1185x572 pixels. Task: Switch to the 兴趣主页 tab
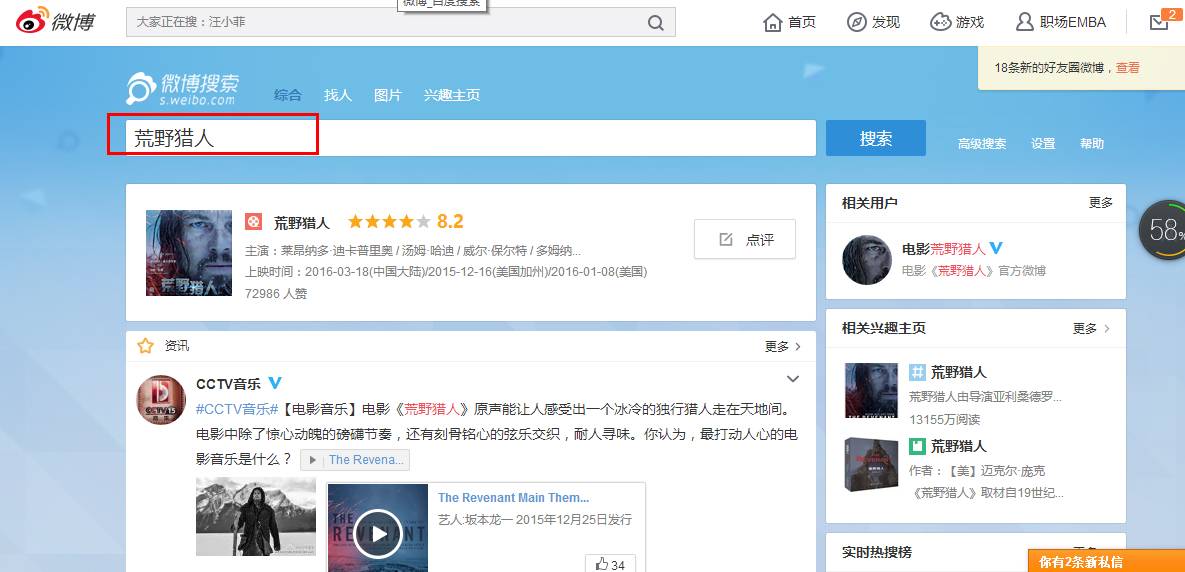pyautogui.click(x=451, y=95)
